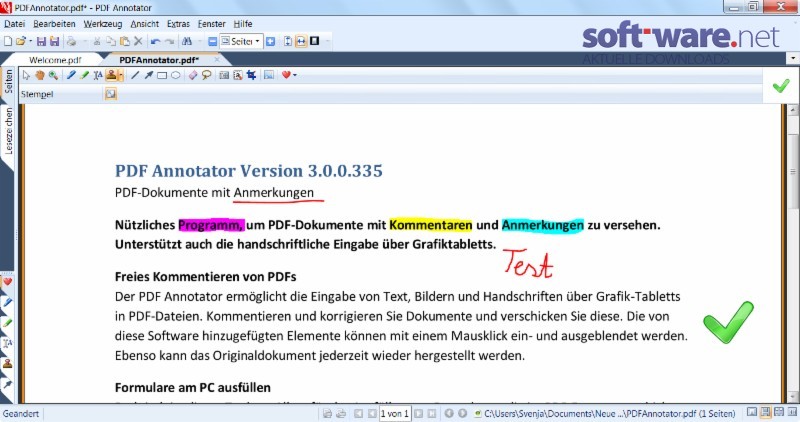This screenshot has height=422, width=800.
Task: Save the document with the first disk icon
Action: coord(41,41)
